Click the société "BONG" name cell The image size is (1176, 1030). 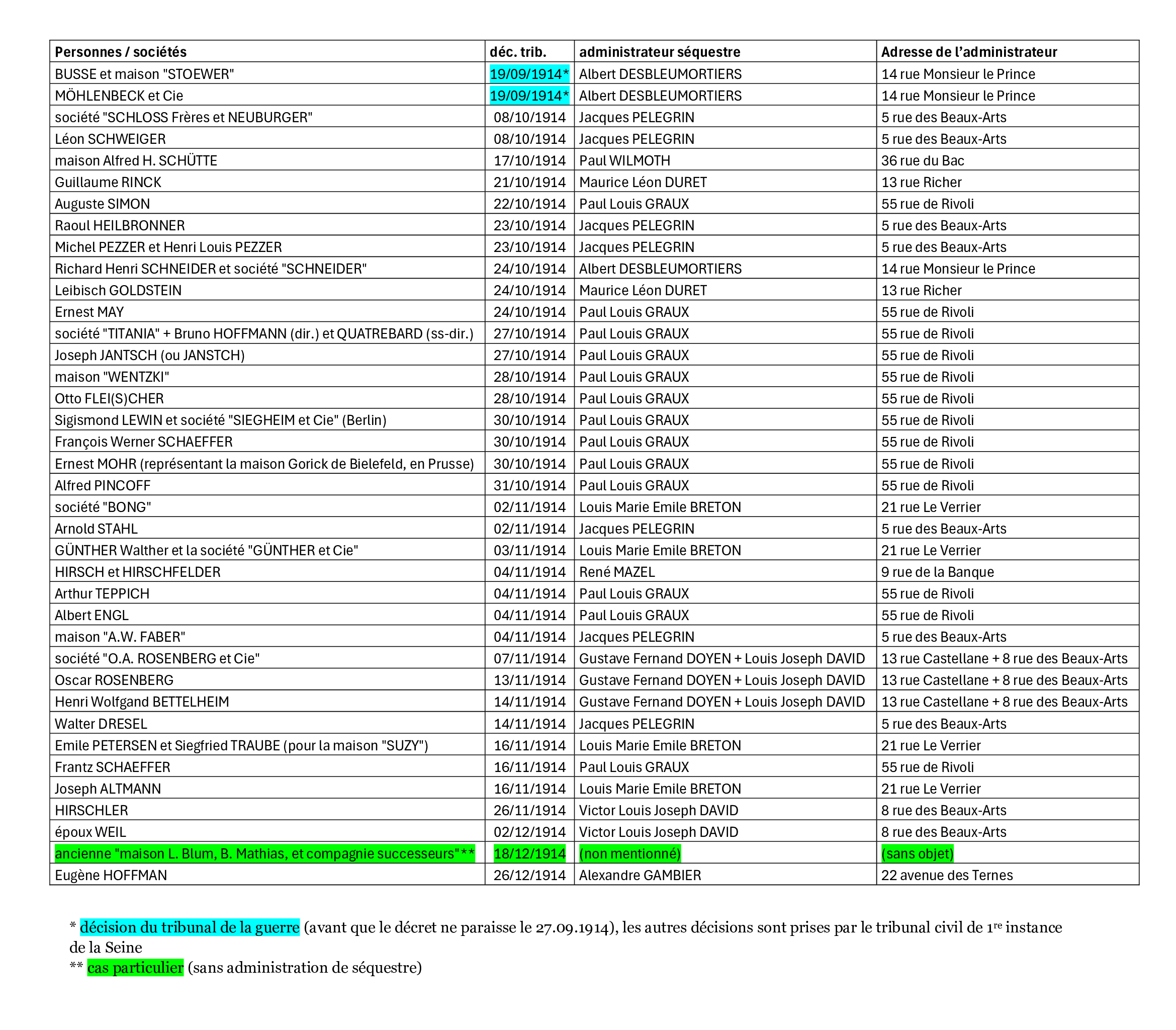coord(103,507)
